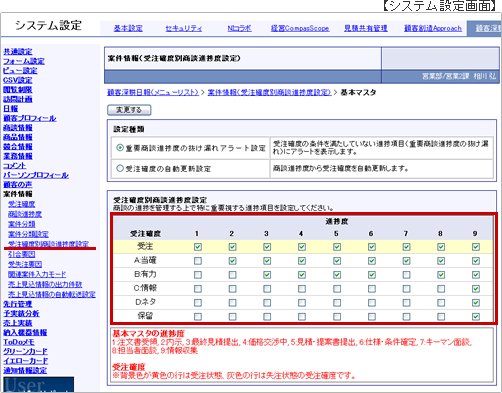Uncheck A:当確 row progress 6 checkbox

[372, 261]
